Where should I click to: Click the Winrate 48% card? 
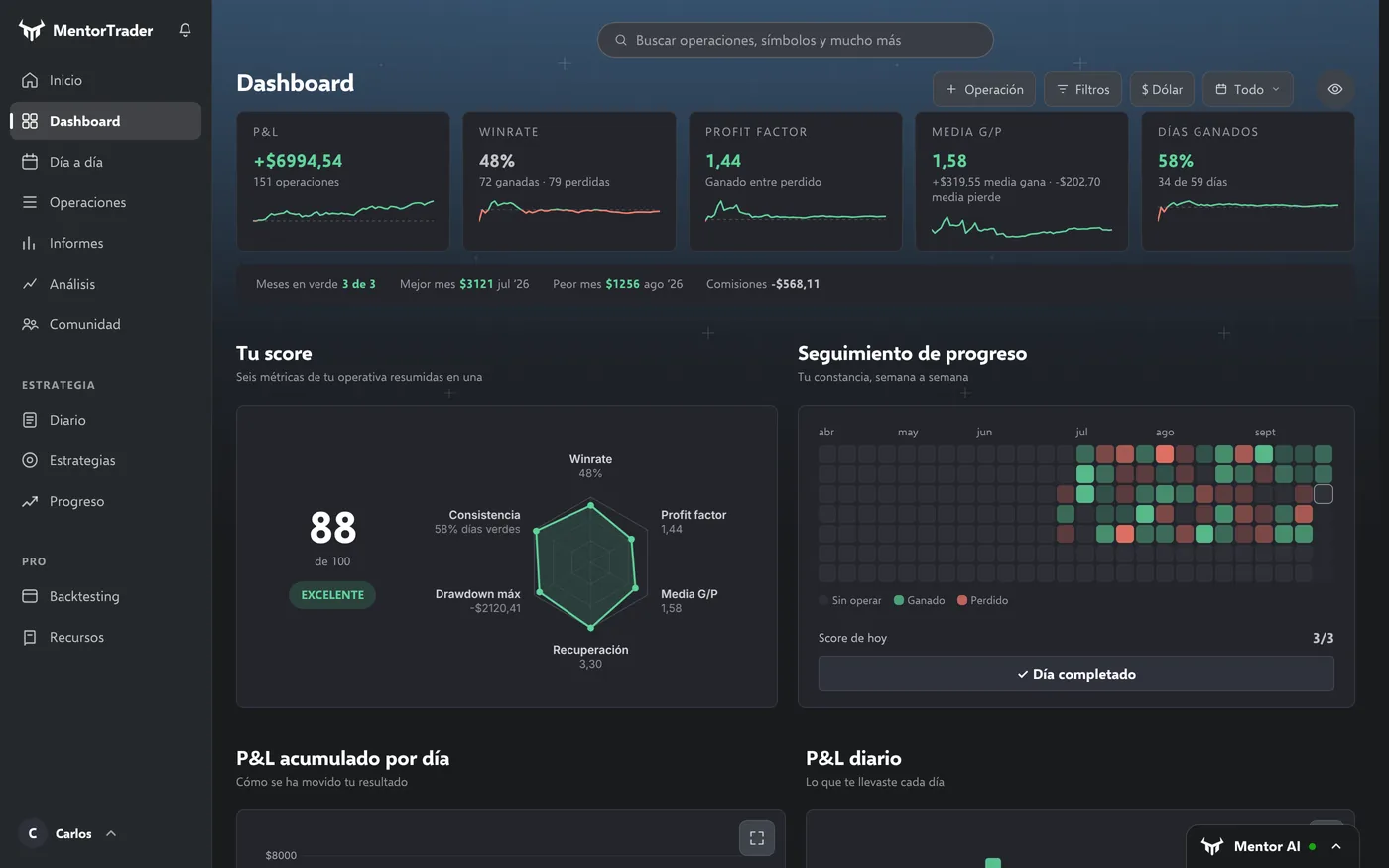pyautogui.click(x=569, y=182)
